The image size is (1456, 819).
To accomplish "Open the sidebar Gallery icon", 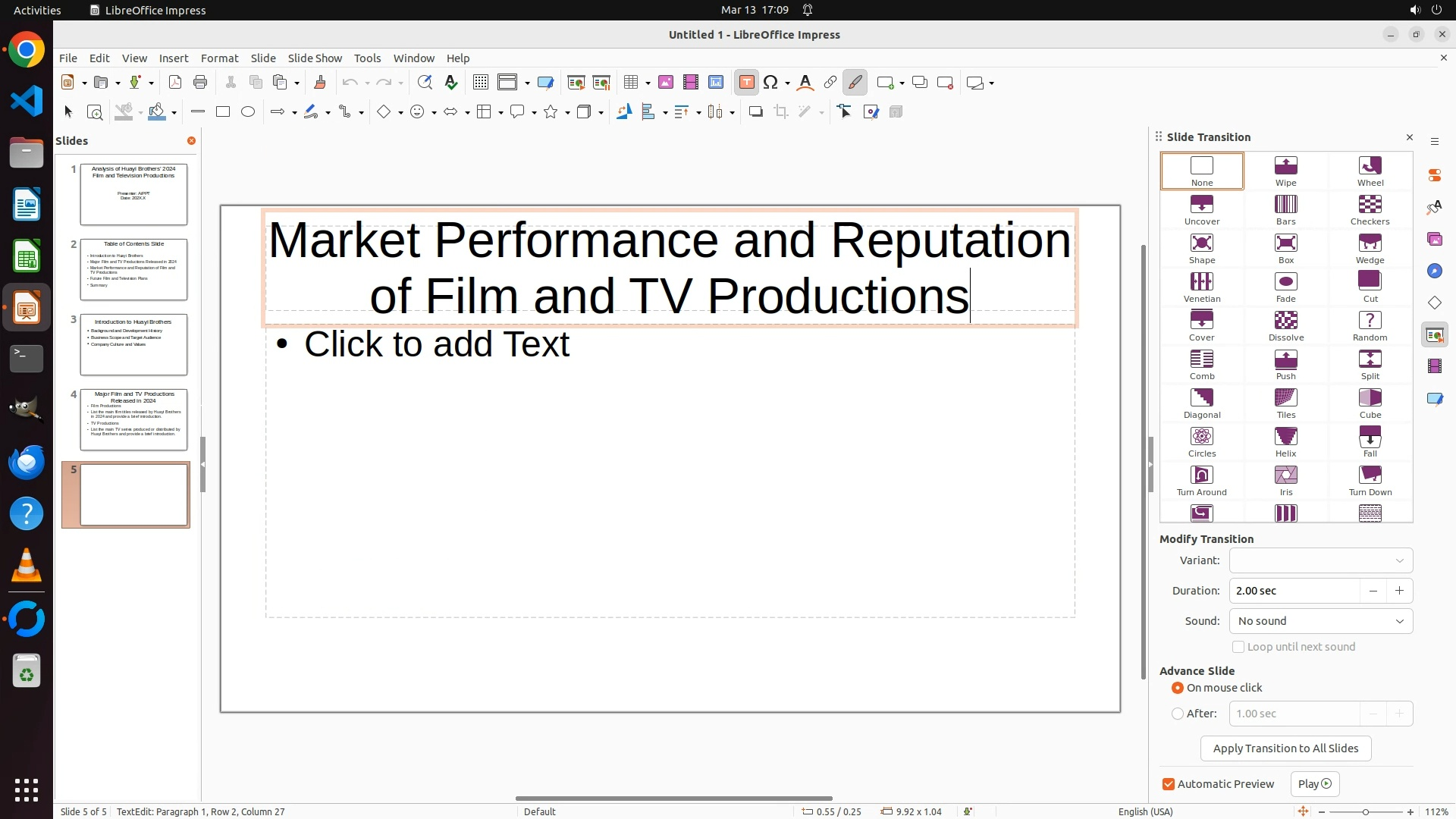I will click(x=1434, y=239).
